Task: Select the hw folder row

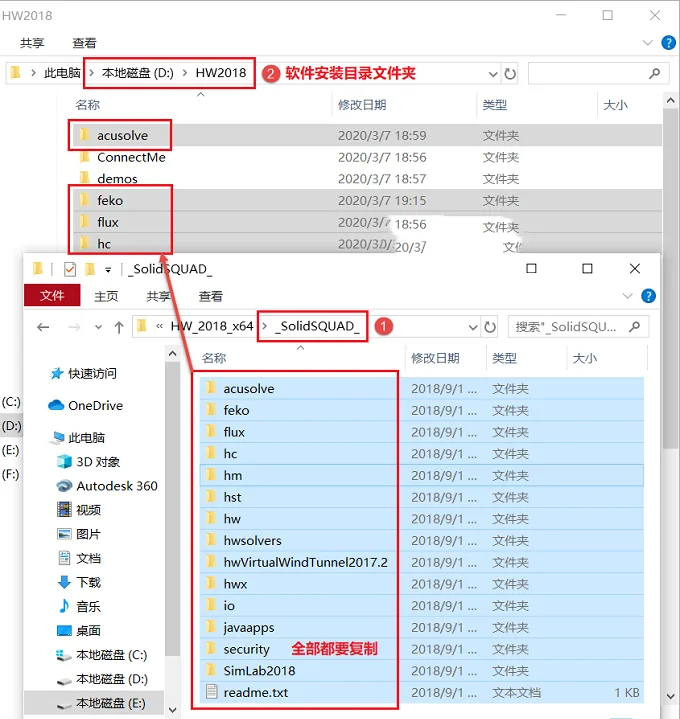Action: tap(421, 519)
